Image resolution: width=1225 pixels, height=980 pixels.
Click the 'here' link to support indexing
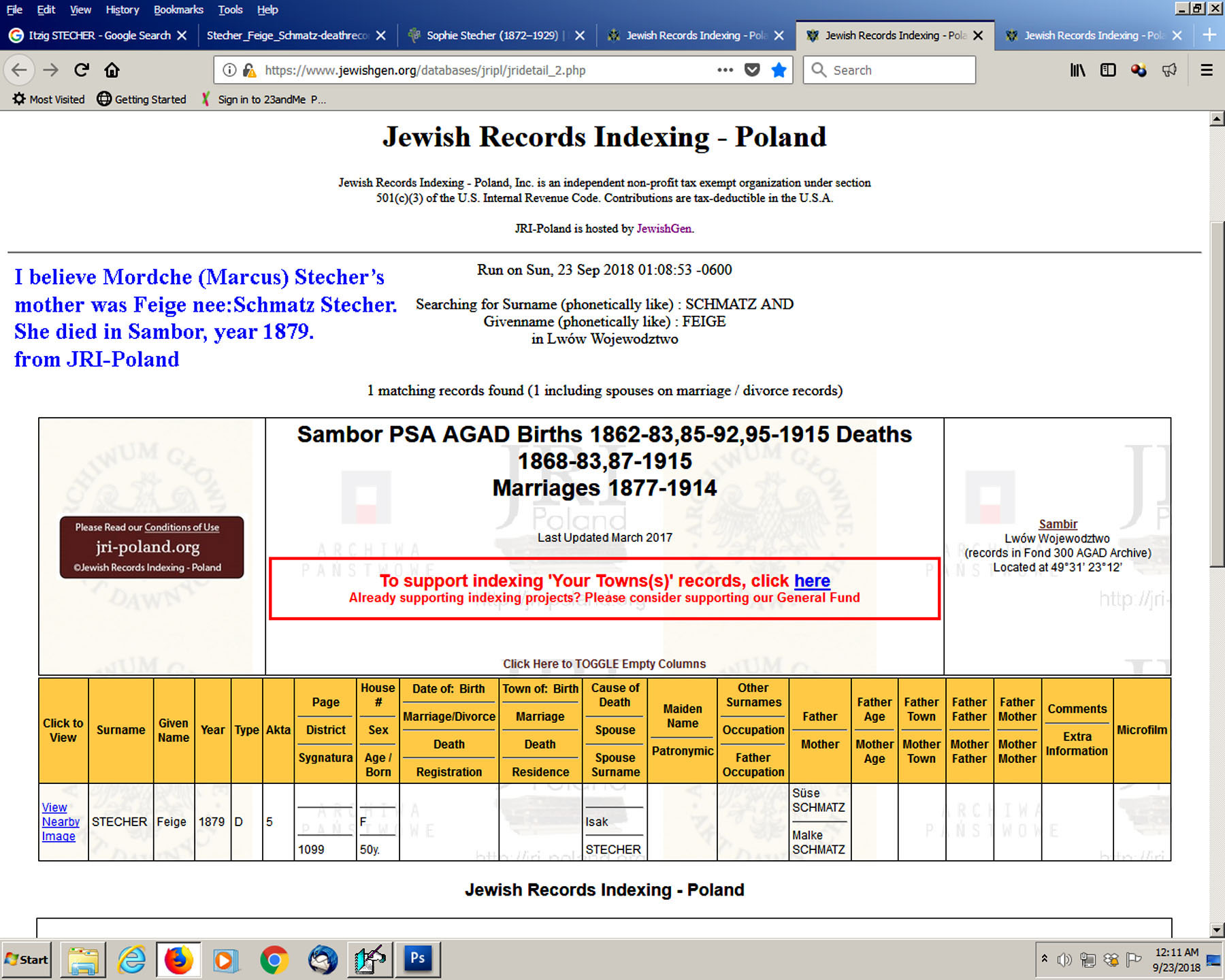(812, 581)
